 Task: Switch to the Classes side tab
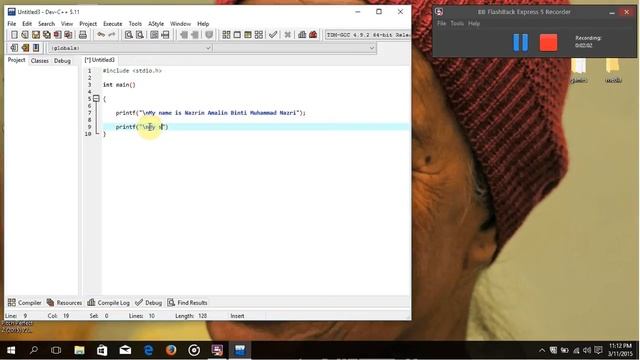coord(40,60)
